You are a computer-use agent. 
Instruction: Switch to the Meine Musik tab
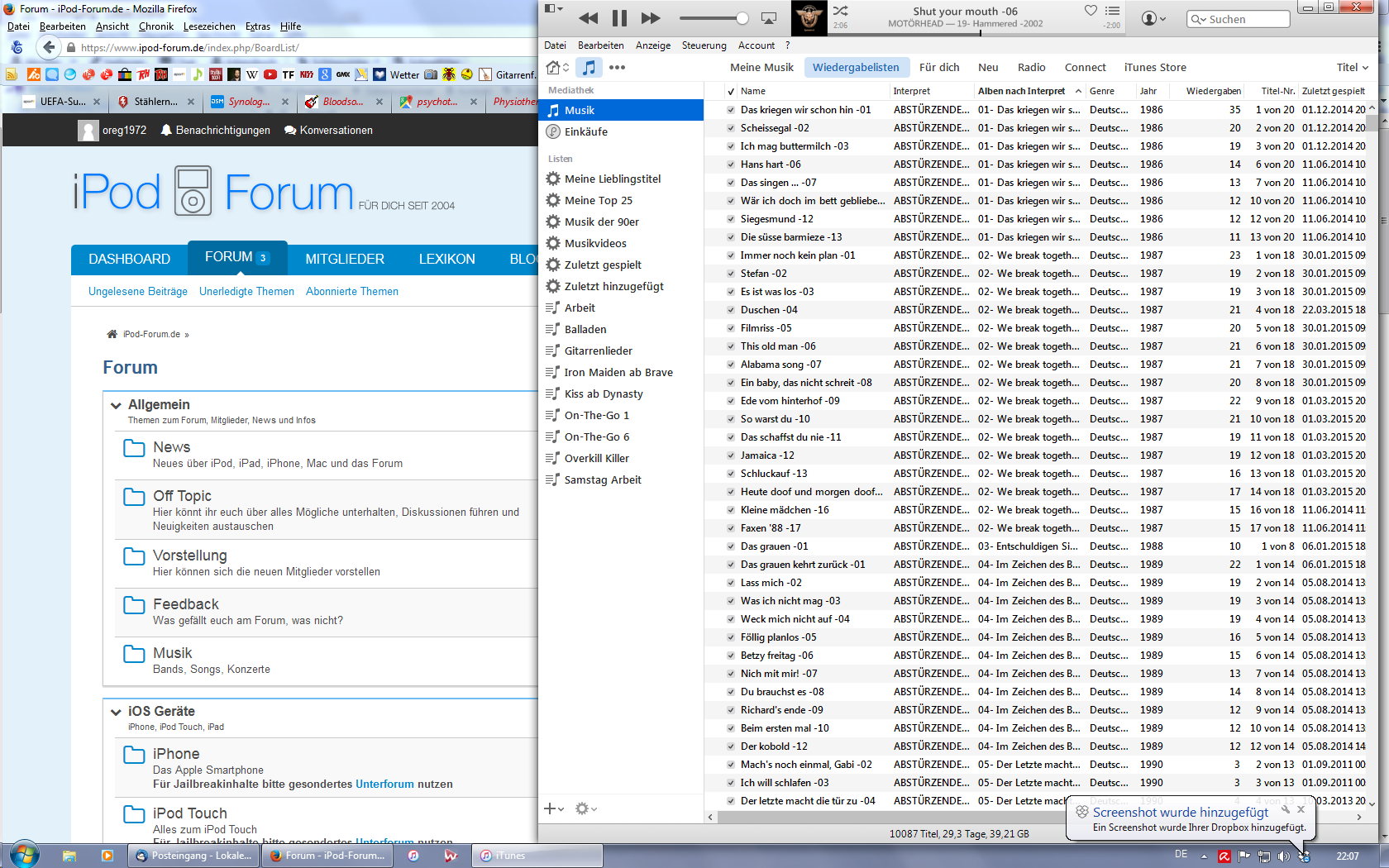coord(761,68)
